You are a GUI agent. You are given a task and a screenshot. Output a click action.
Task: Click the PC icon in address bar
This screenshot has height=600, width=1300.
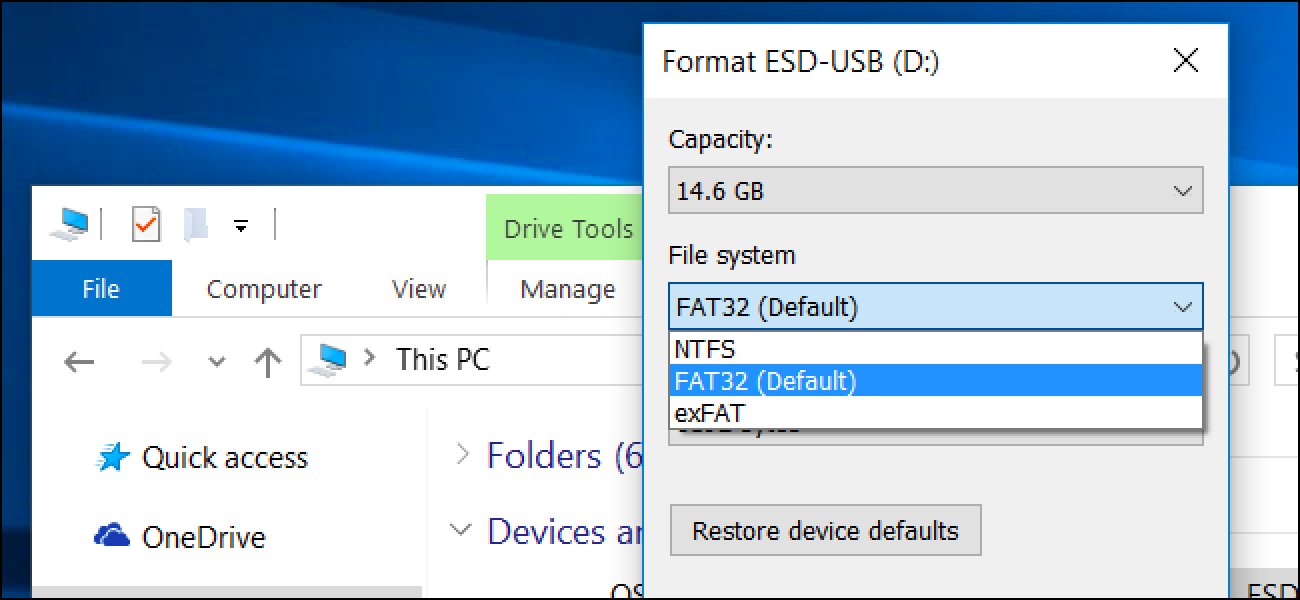331,359
